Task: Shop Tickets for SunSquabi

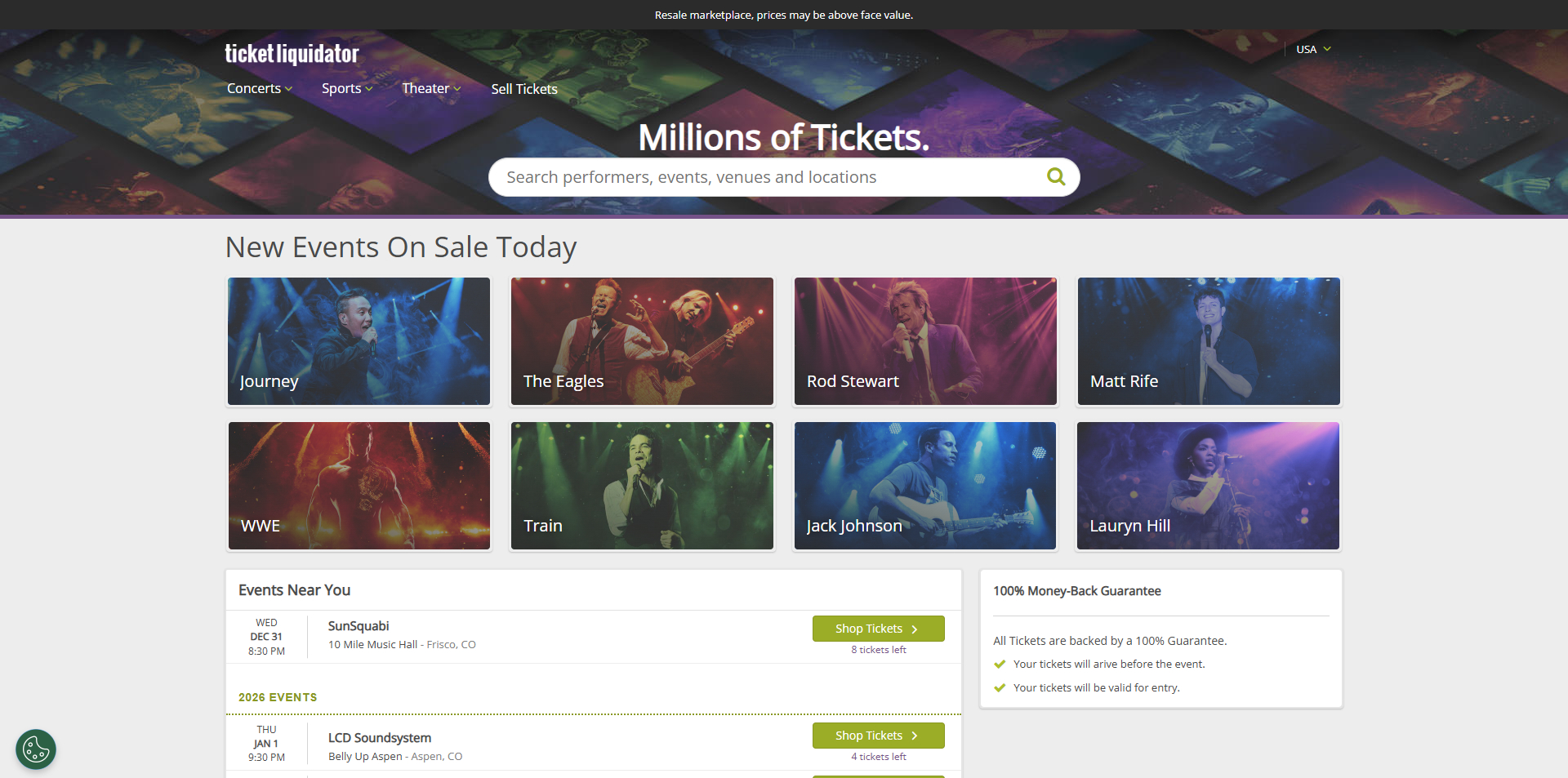Action: (x=879, y=629)
